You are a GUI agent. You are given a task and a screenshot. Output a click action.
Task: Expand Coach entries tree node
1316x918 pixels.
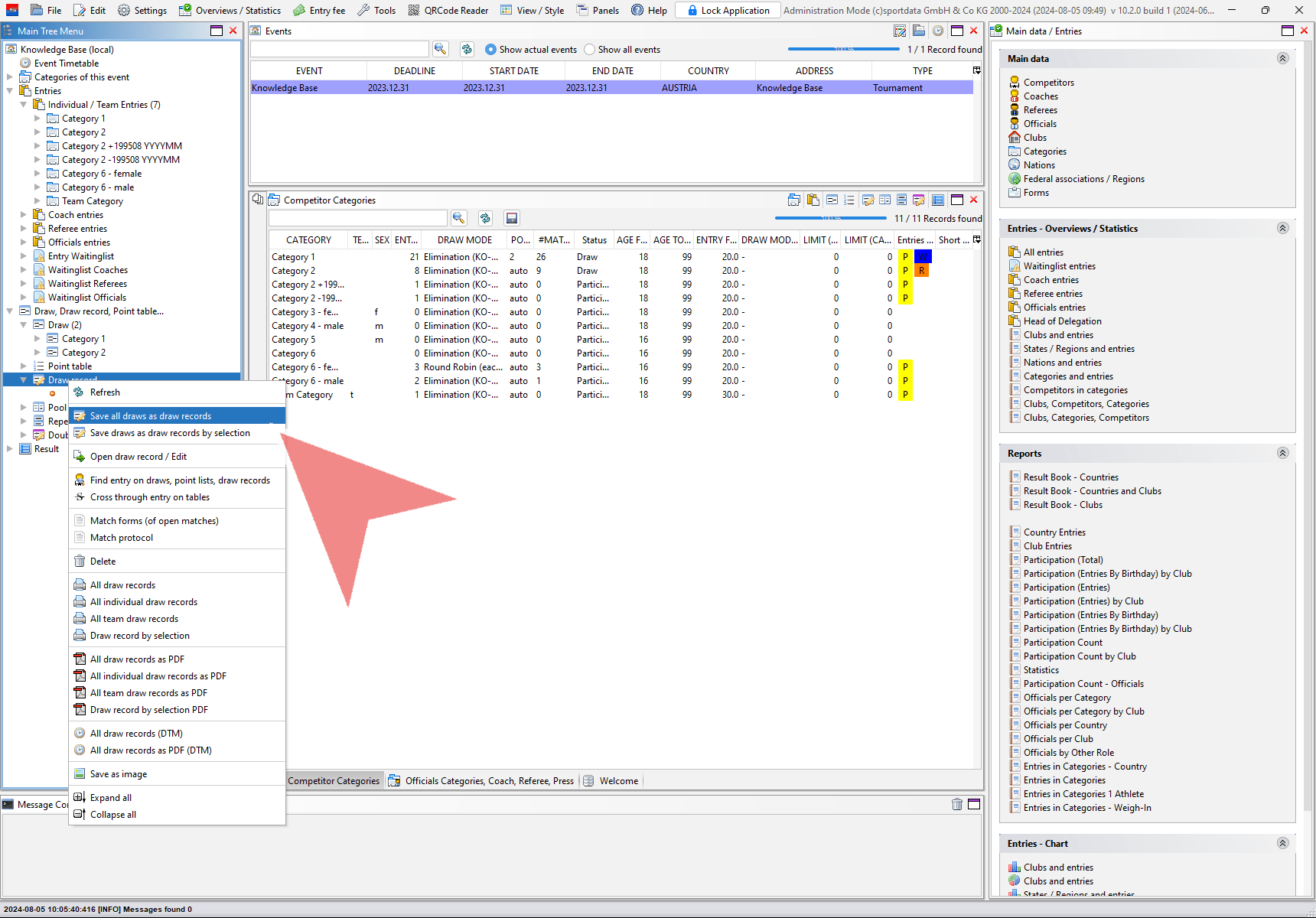24,215
